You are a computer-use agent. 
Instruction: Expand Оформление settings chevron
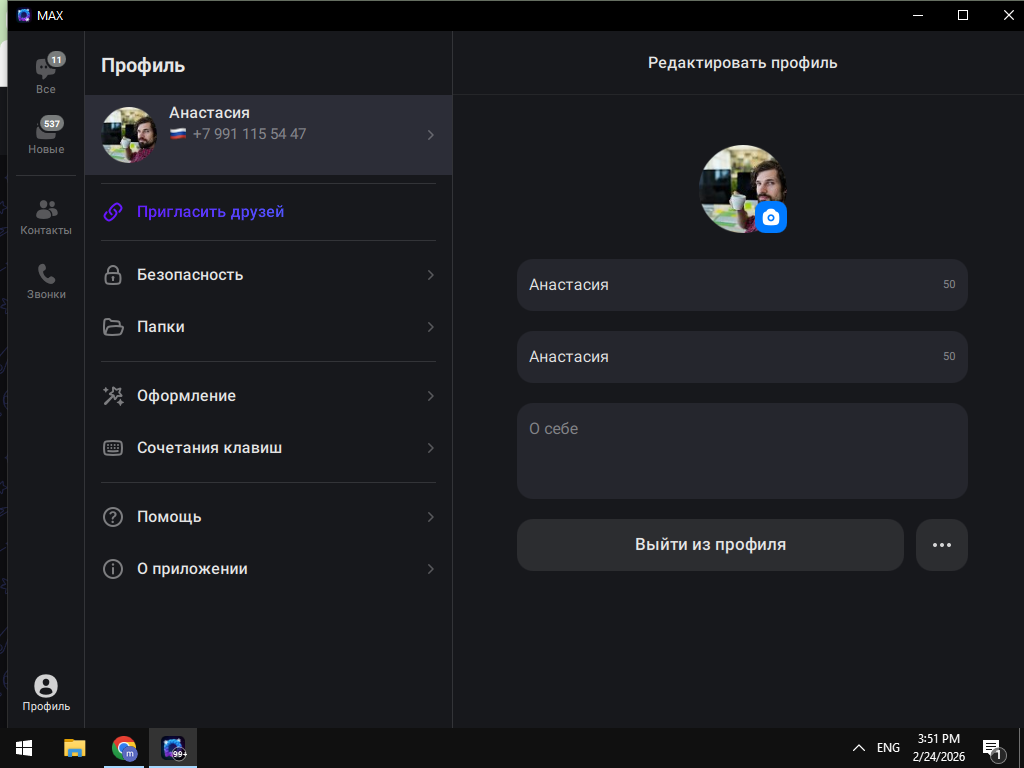(430, 396)
